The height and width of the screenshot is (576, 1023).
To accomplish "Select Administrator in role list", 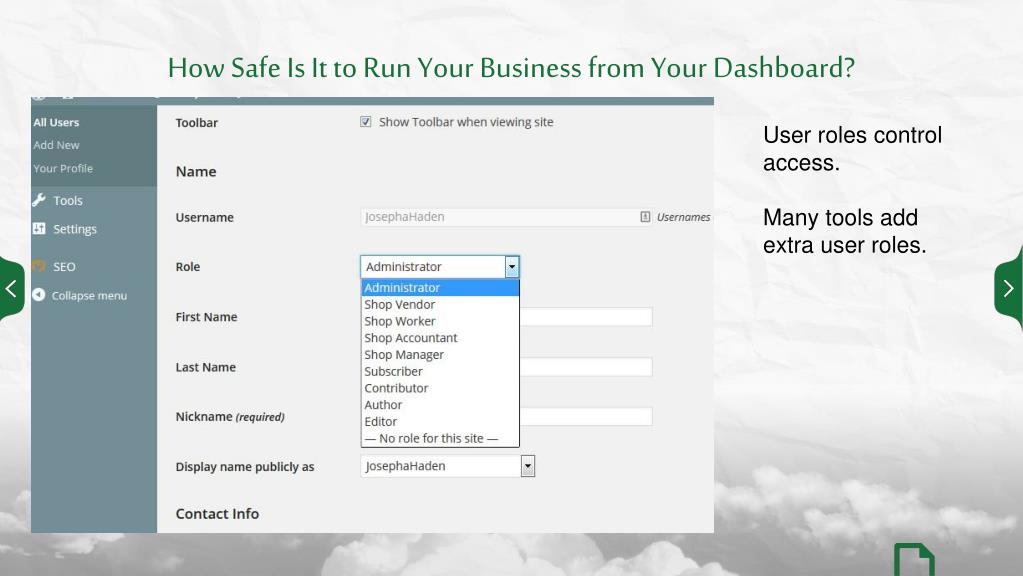I will click(440, 288).
